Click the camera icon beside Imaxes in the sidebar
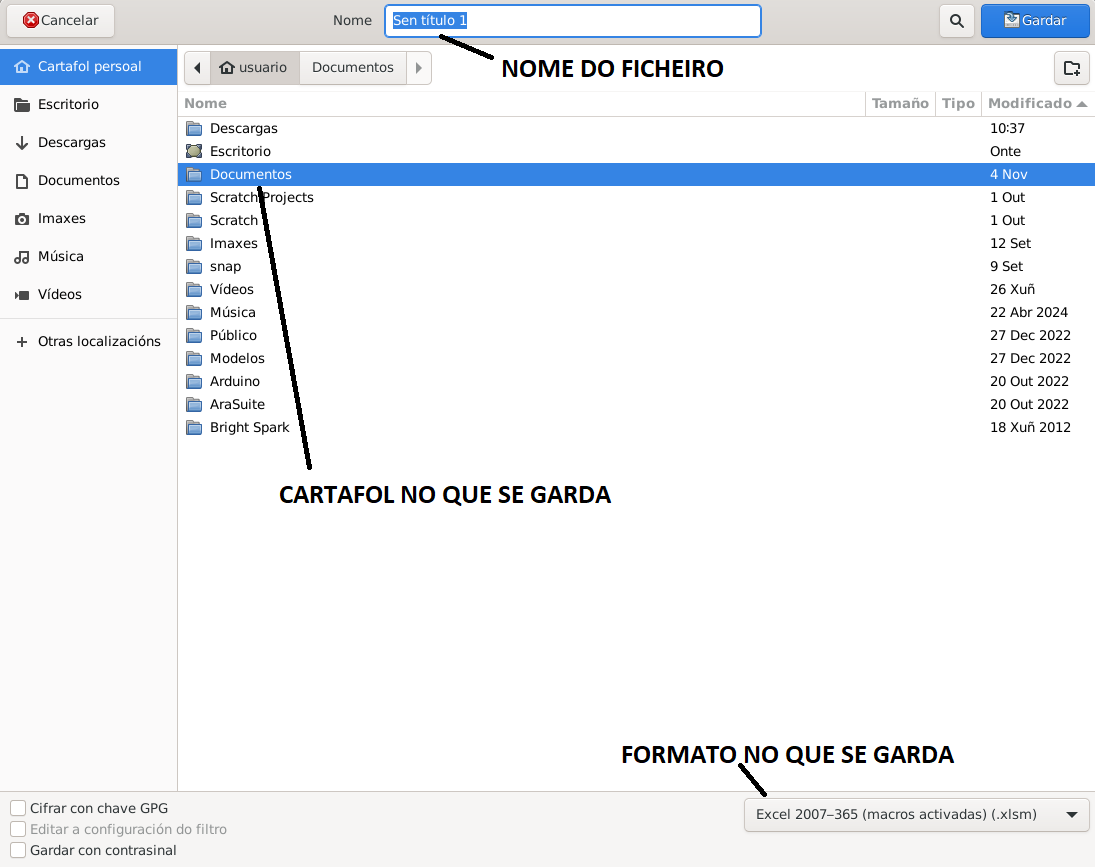Screen dimensions: 1095x867 point(22,219)
